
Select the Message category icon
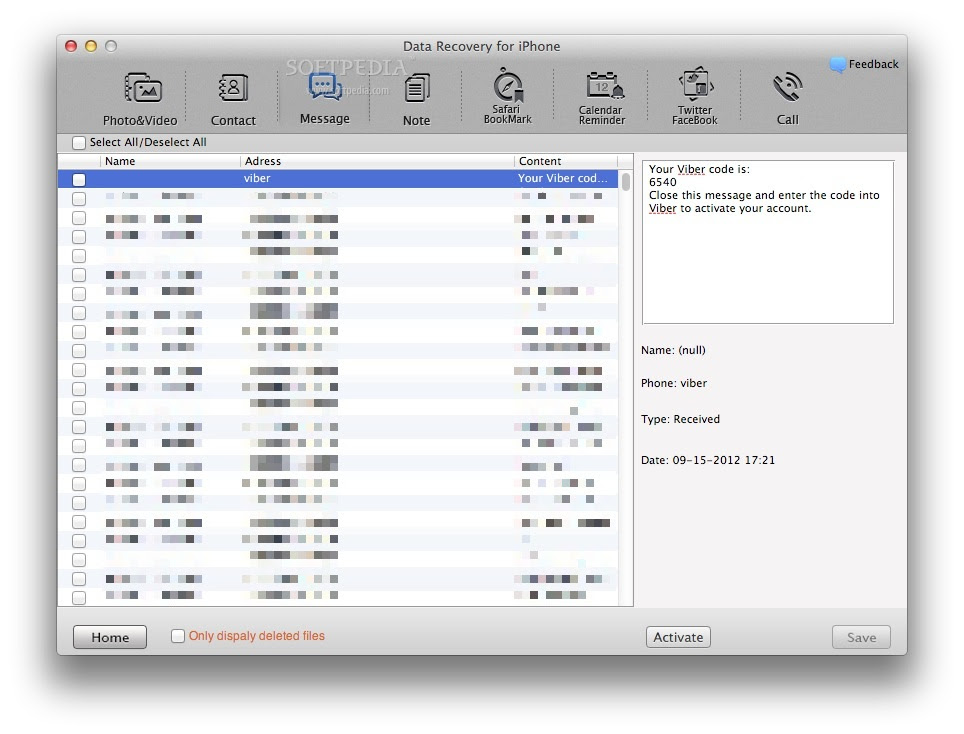coord(325,97)
